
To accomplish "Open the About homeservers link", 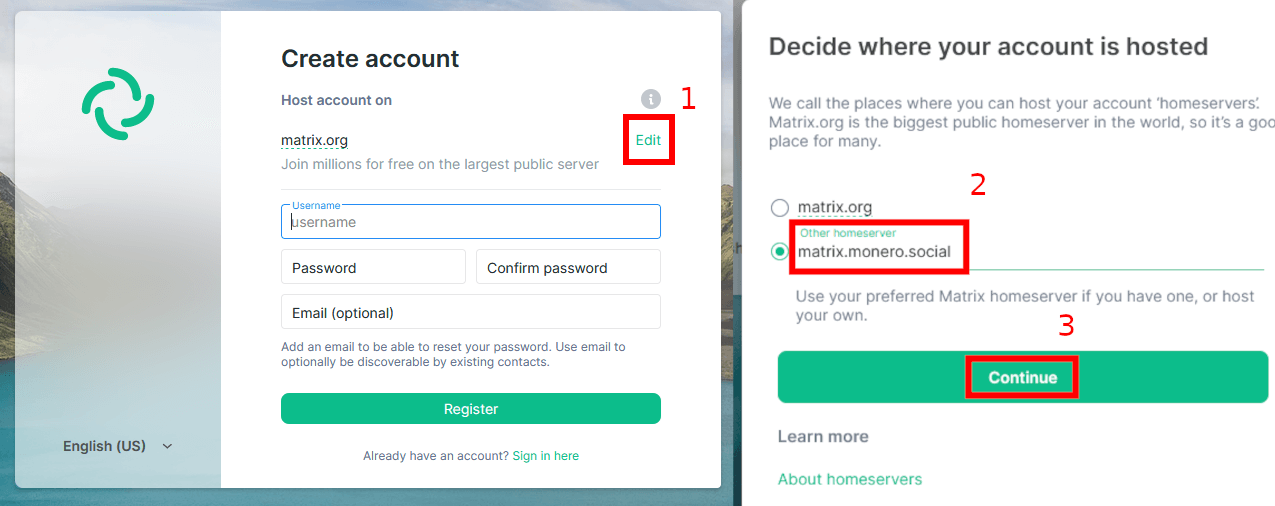I will click(x=850, y=479).
